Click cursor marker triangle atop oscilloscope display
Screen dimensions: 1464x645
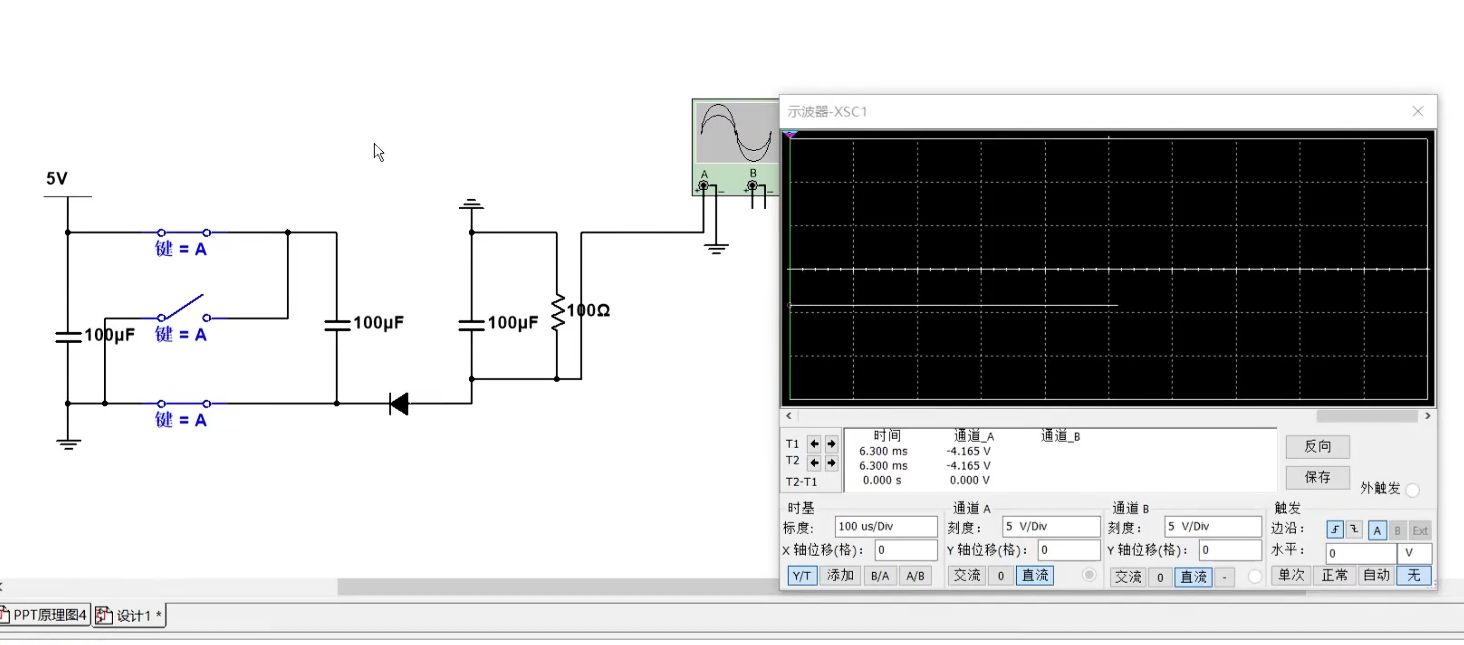(x=790, y=134)
